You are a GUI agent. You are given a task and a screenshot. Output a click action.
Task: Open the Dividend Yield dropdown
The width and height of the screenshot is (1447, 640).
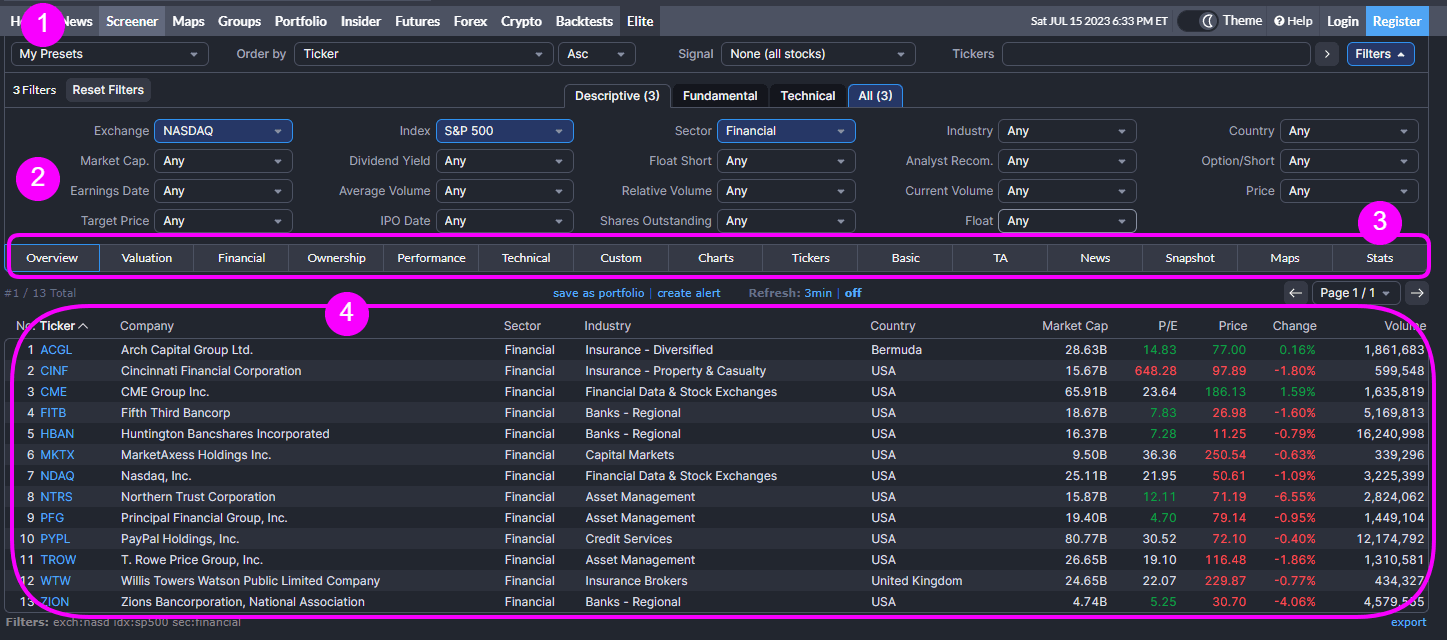click(505, 161)
